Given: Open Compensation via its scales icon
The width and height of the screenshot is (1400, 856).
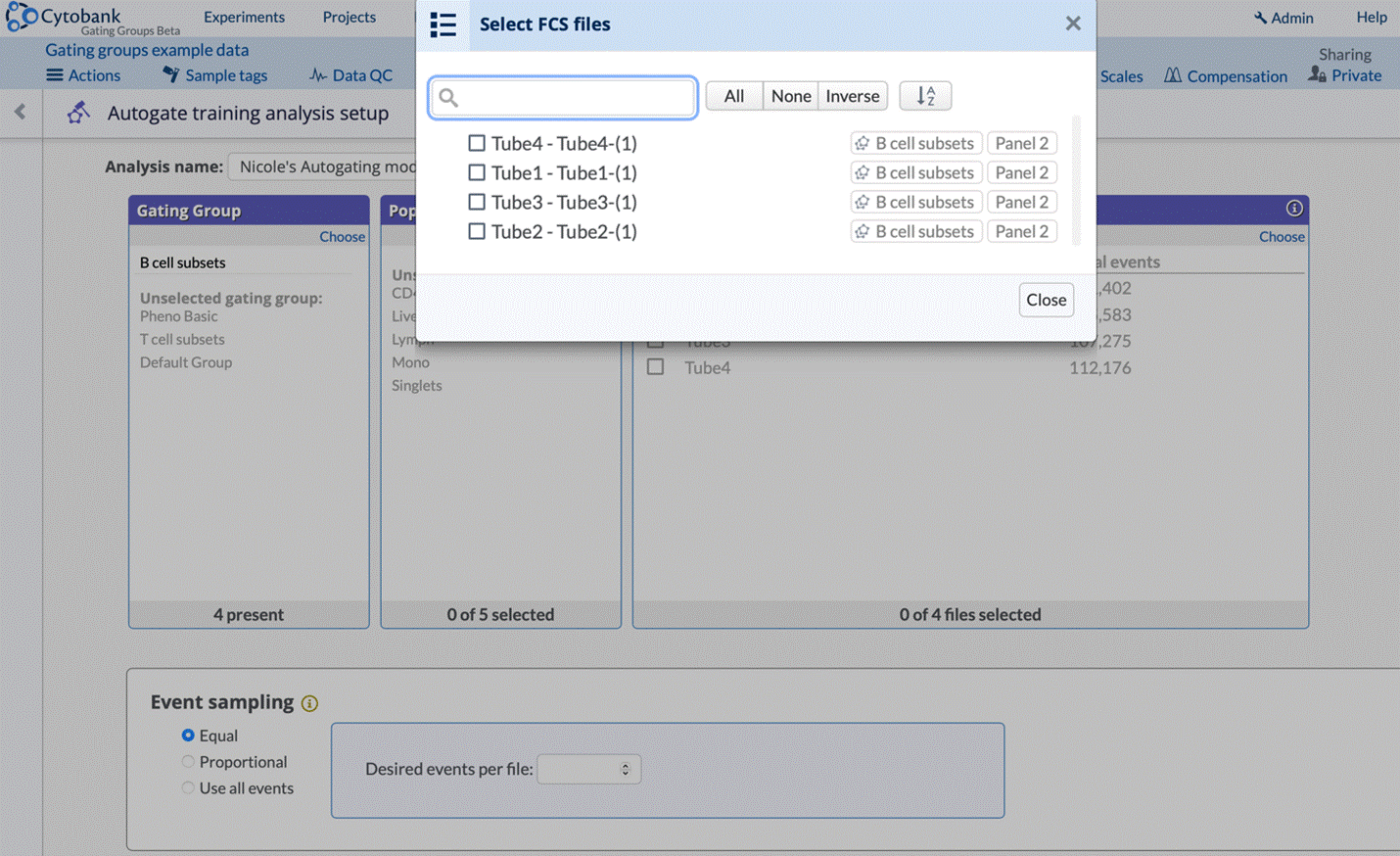Looking at the screenshot, I should [x=1172, y=76].
